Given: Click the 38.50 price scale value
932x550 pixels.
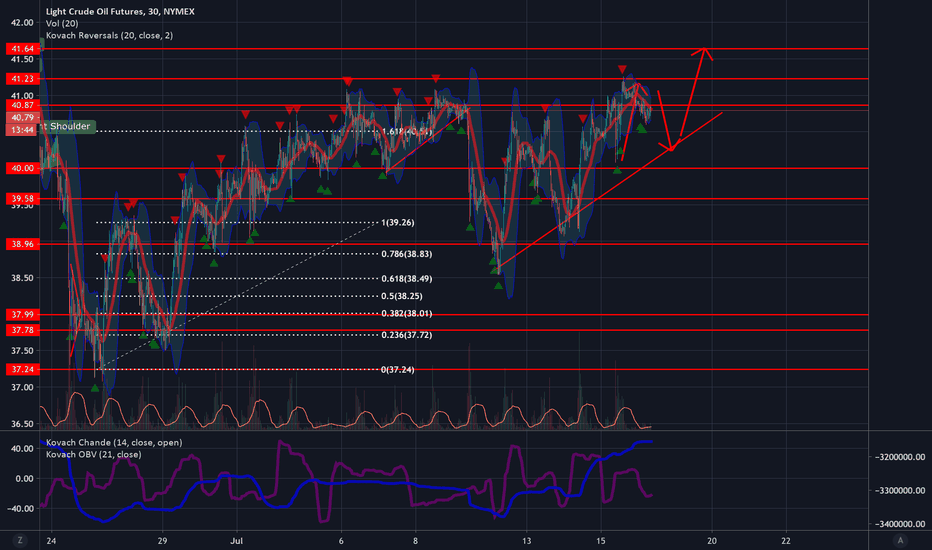Looking at the screenshot, I should tap(22, 278).
